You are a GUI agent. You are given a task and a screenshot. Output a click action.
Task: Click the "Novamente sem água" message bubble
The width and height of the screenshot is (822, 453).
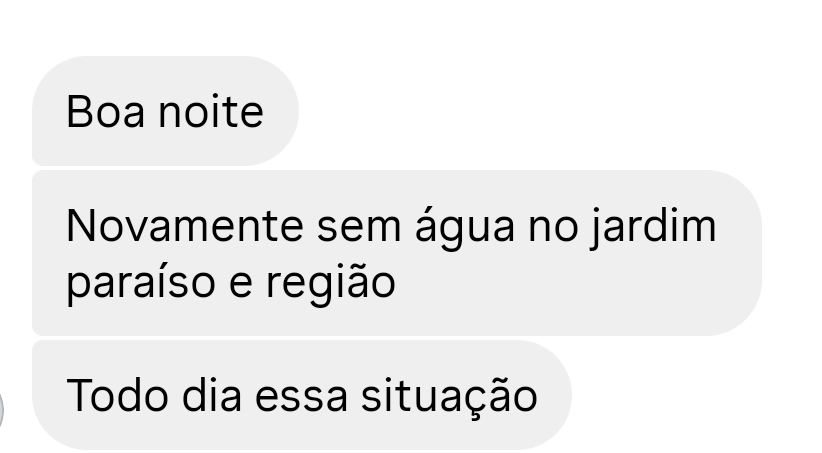(397, 253)
